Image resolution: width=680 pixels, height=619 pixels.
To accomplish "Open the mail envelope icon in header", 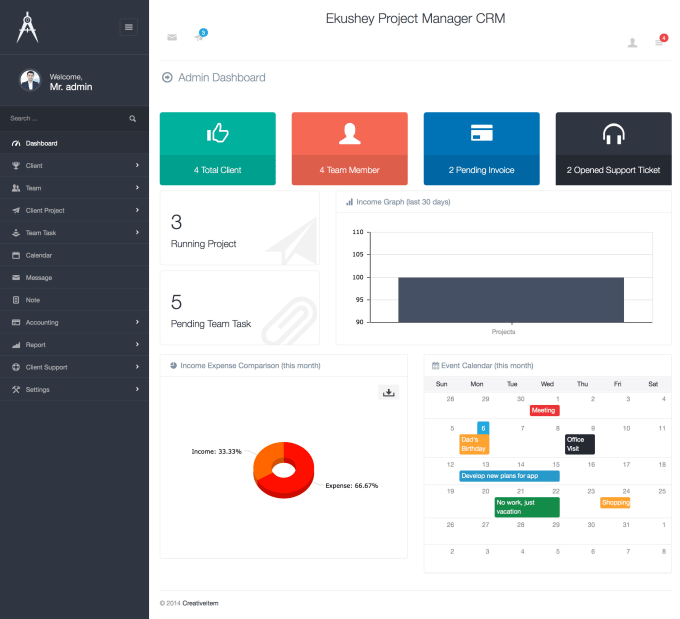I will coord(172,37).
